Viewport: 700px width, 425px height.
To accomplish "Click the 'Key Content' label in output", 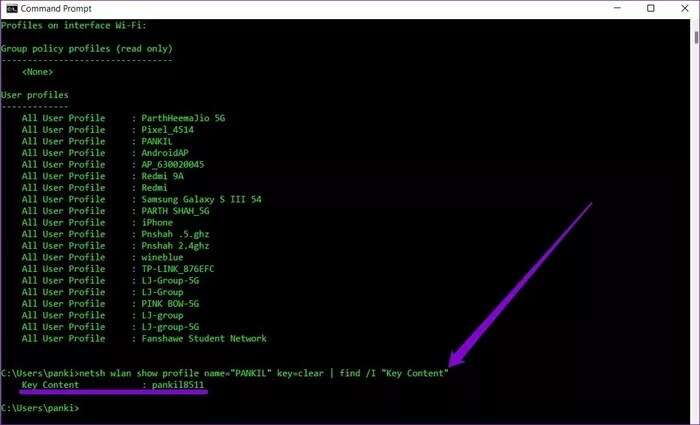I will (x=50, y=385).
